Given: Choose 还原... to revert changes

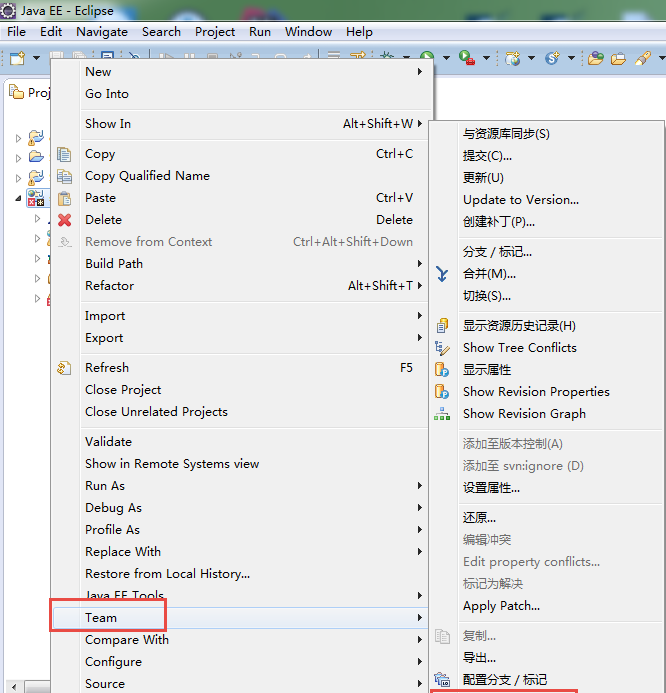Looking at the screenshot, I should point(547,518).
